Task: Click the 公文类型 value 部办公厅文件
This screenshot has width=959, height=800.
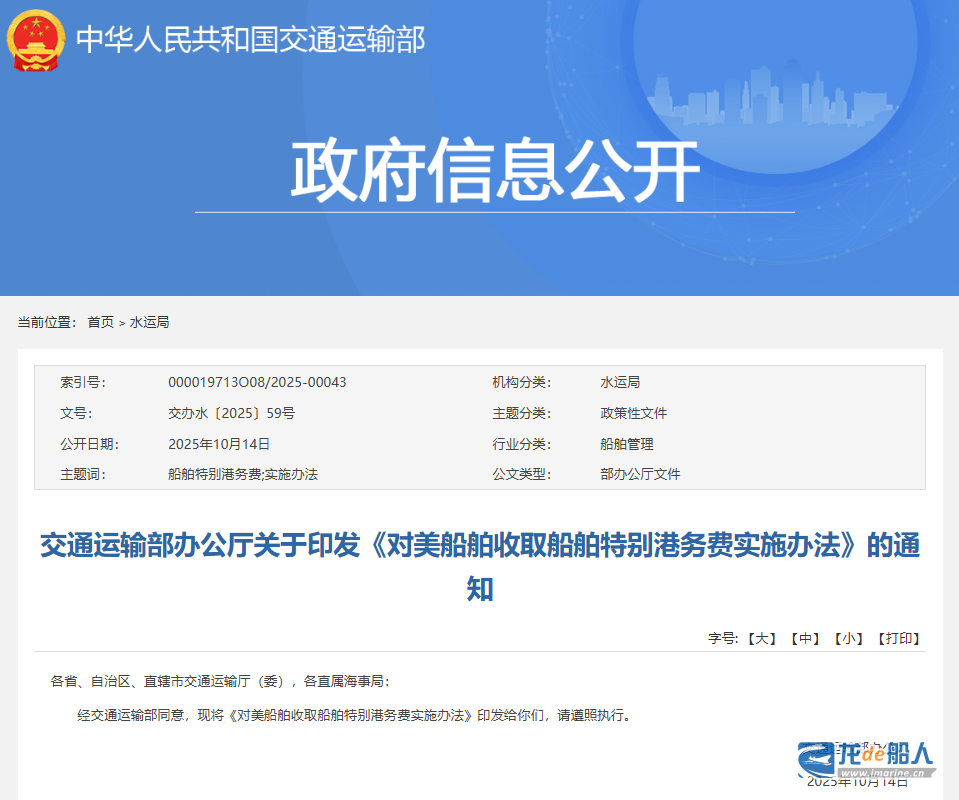Action: pos(640,474)
